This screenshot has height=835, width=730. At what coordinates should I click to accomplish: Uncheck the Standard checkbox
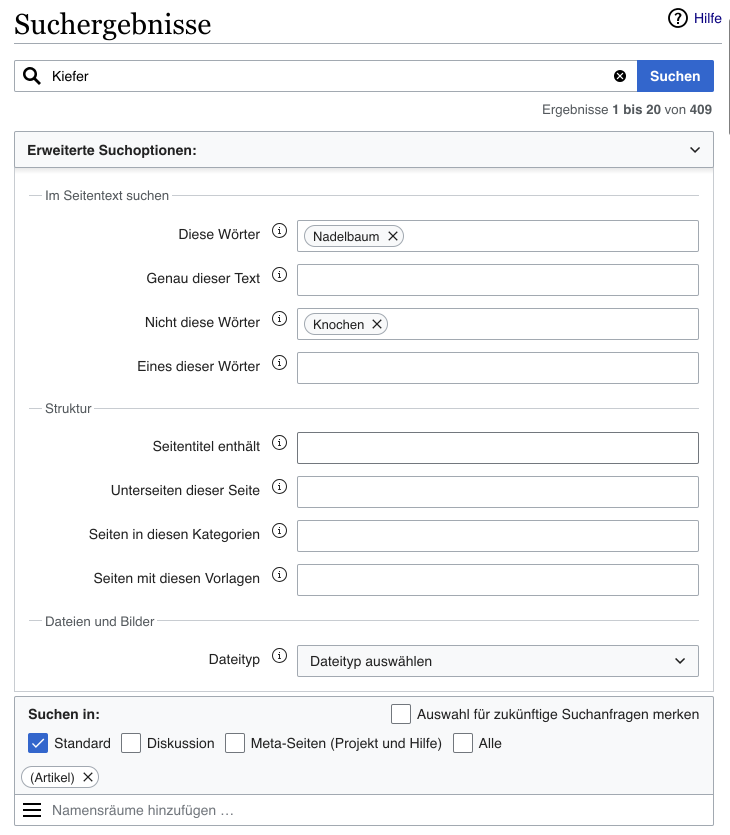click(39, 743)
